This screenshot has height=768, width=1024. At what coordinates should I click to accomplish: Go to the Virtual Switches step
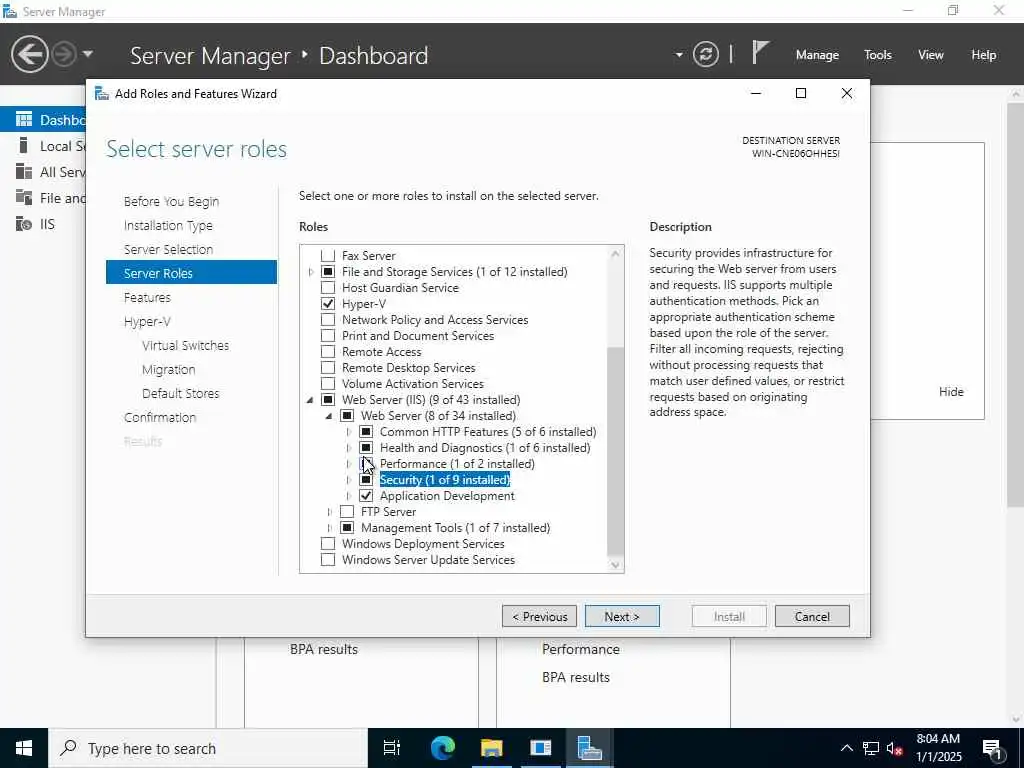point(185,345)
